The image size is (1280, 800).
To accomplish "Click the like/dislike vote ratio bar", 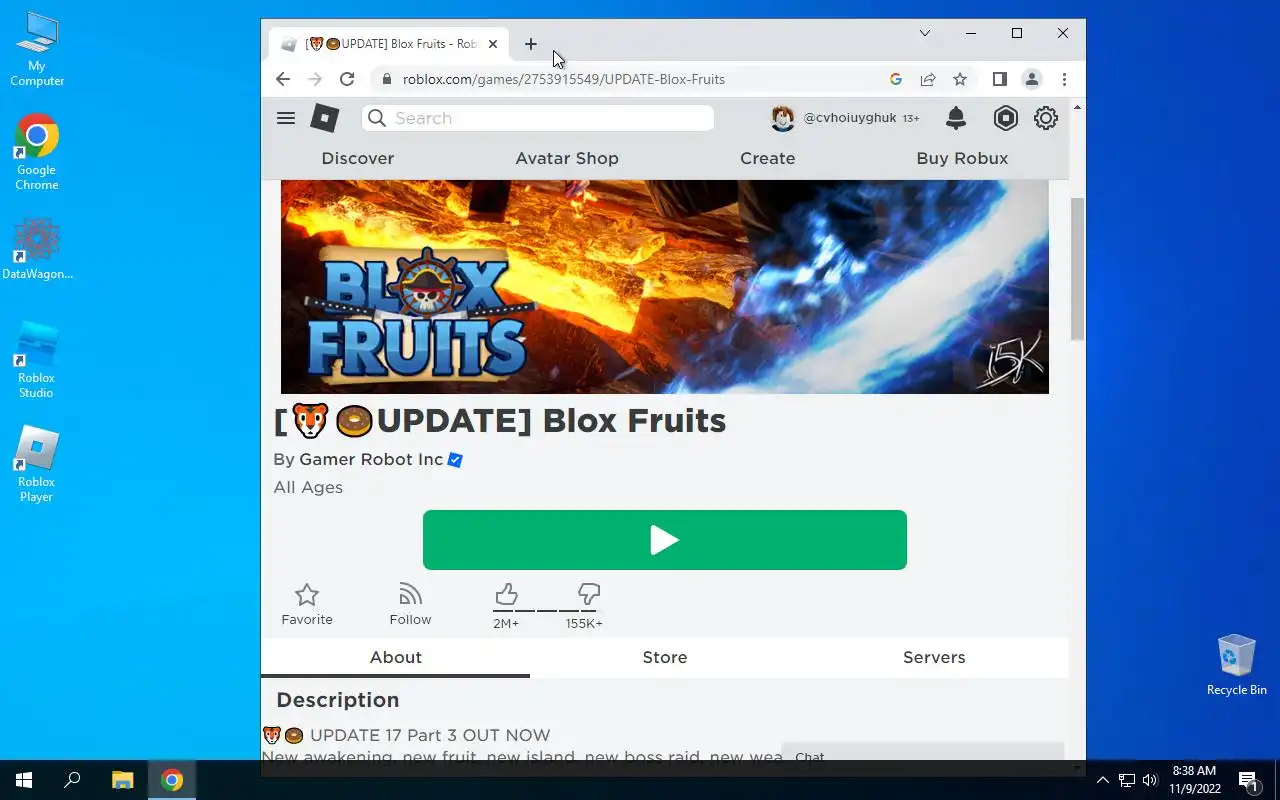I will pos(547,610).
